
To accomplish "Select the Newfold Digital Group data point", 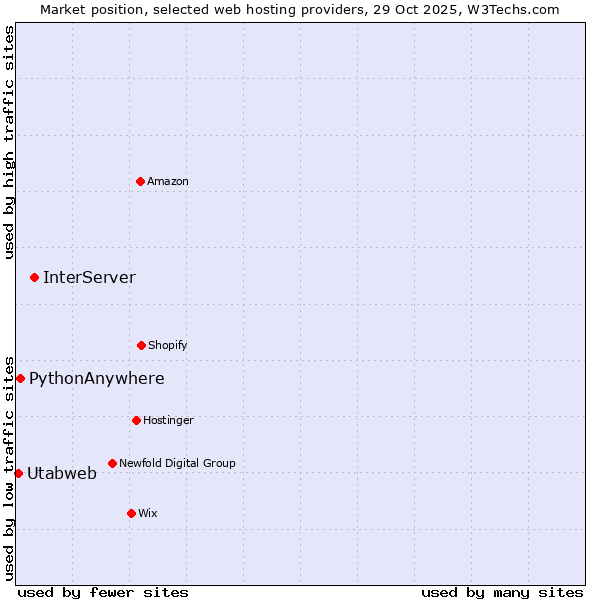I will 112,463.
